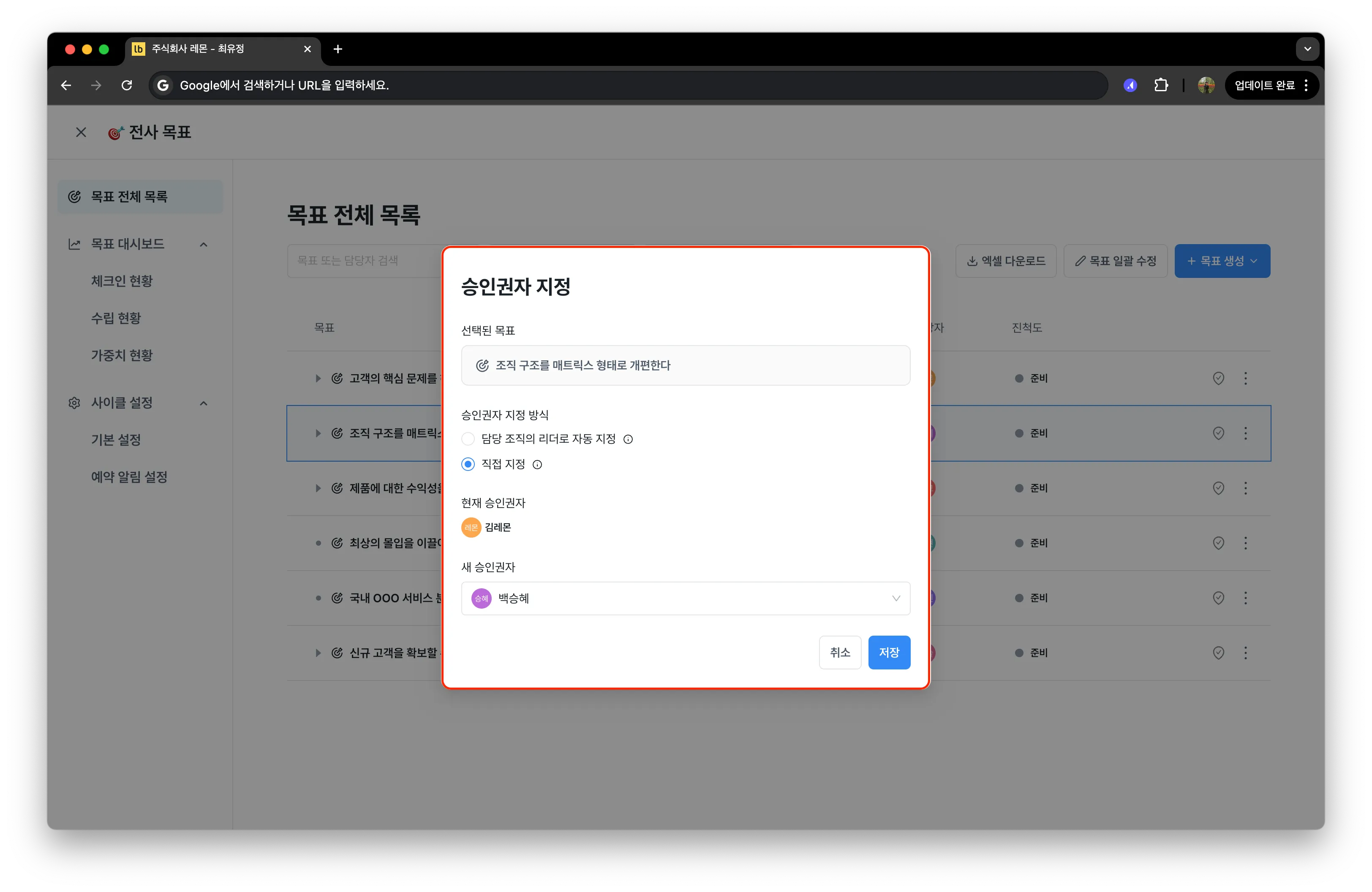Click goal icon in 최상의 몰입을 이끌 row
The image size is (1372, 892).
(x=337, y=544)
